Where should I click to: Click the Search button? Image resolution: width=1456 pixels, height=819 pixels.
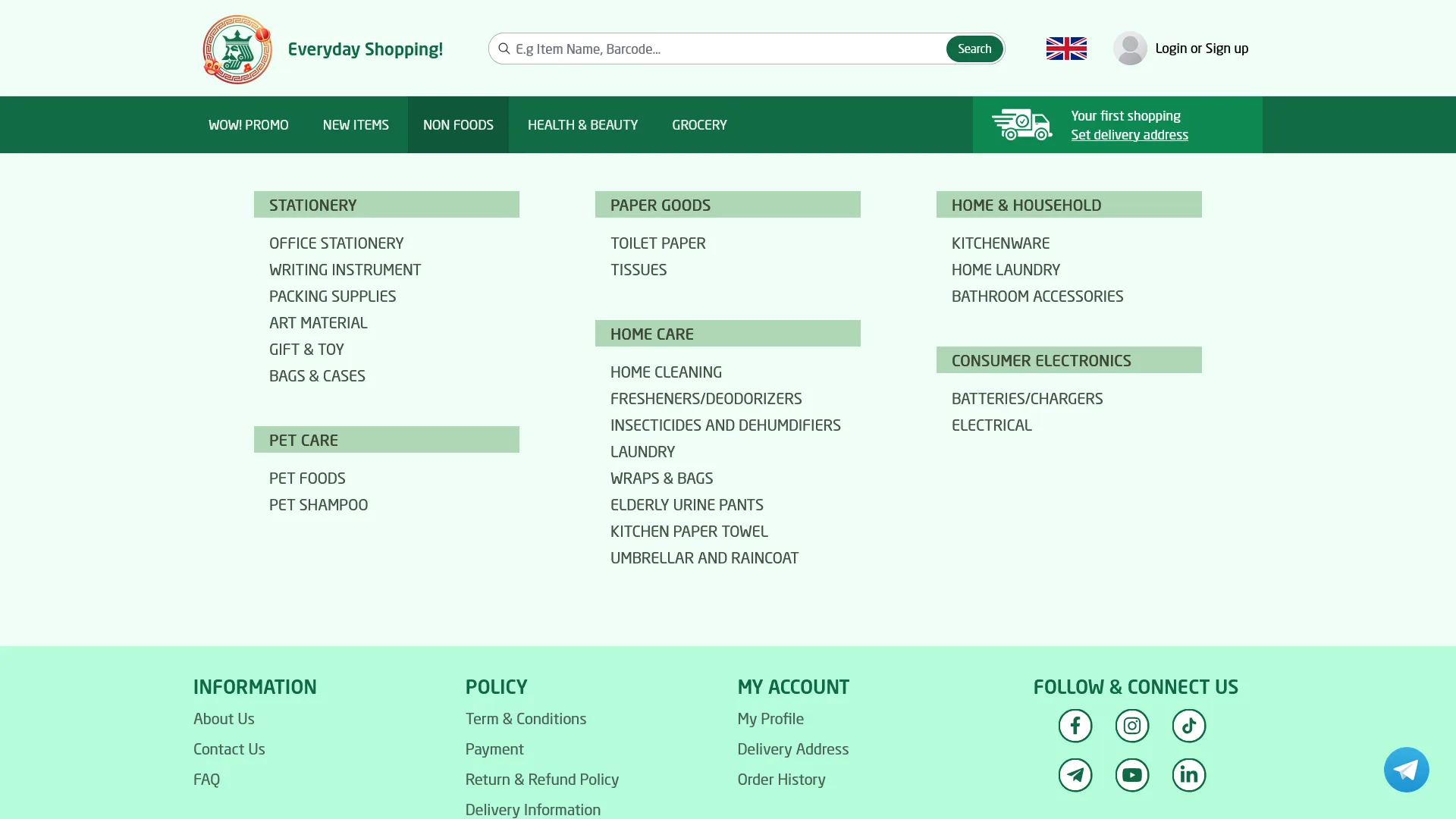click(x=974, y=49)
